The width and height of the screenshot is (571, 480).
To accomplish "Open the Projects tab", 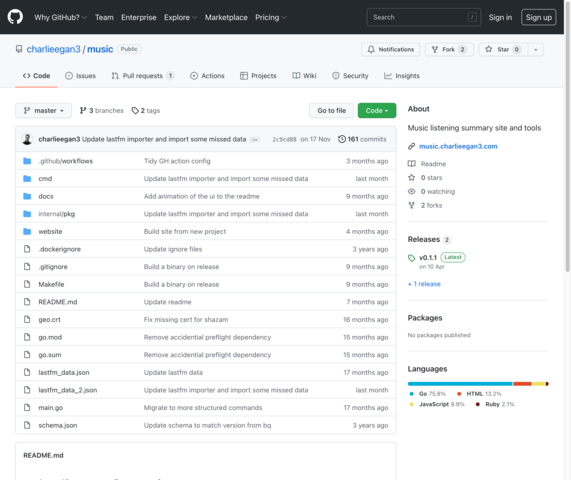I will coord(258,76).
